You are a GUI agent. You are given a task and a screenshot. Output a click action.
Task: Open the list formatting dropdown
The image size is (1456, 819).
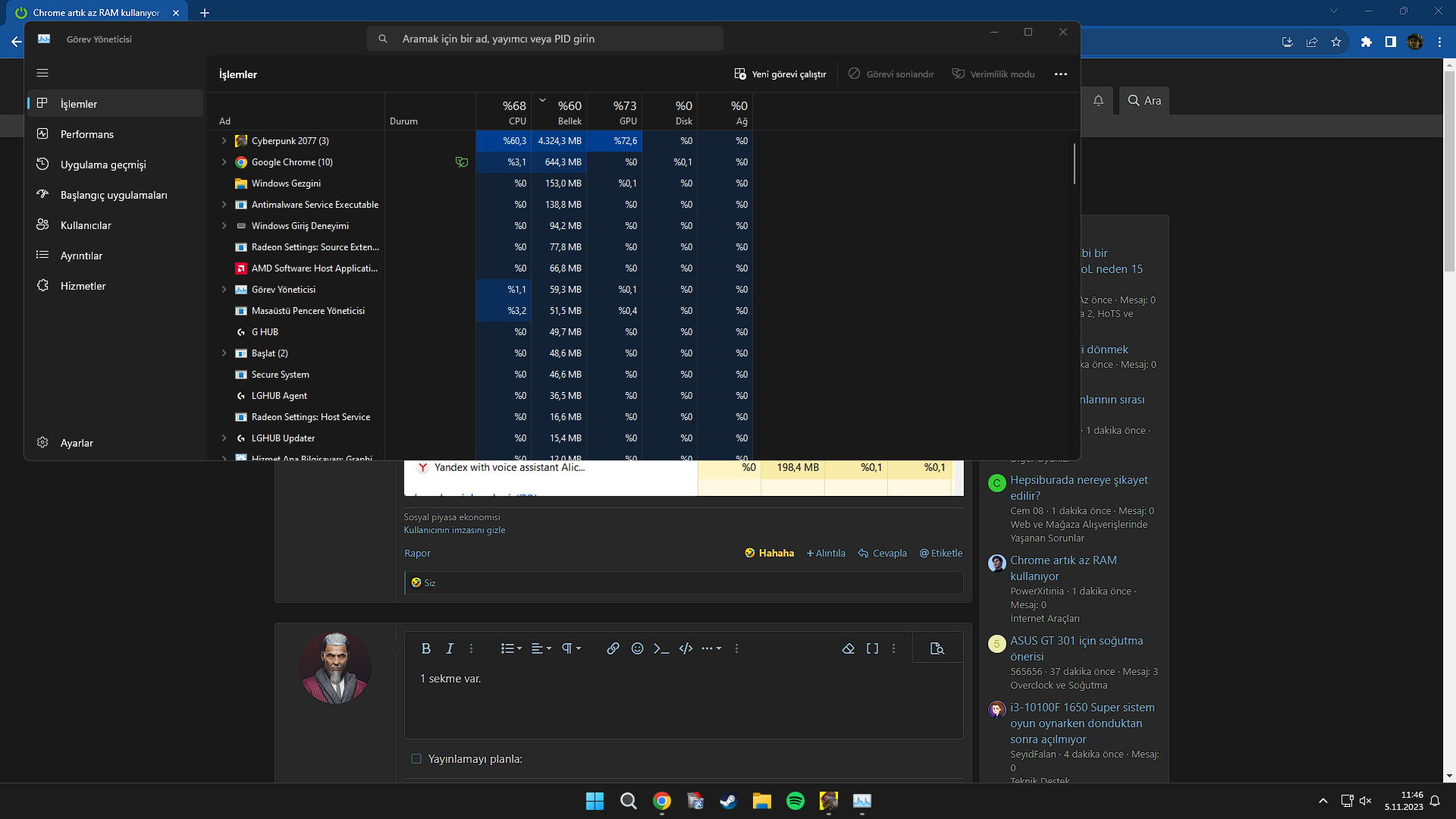point(511,648)
